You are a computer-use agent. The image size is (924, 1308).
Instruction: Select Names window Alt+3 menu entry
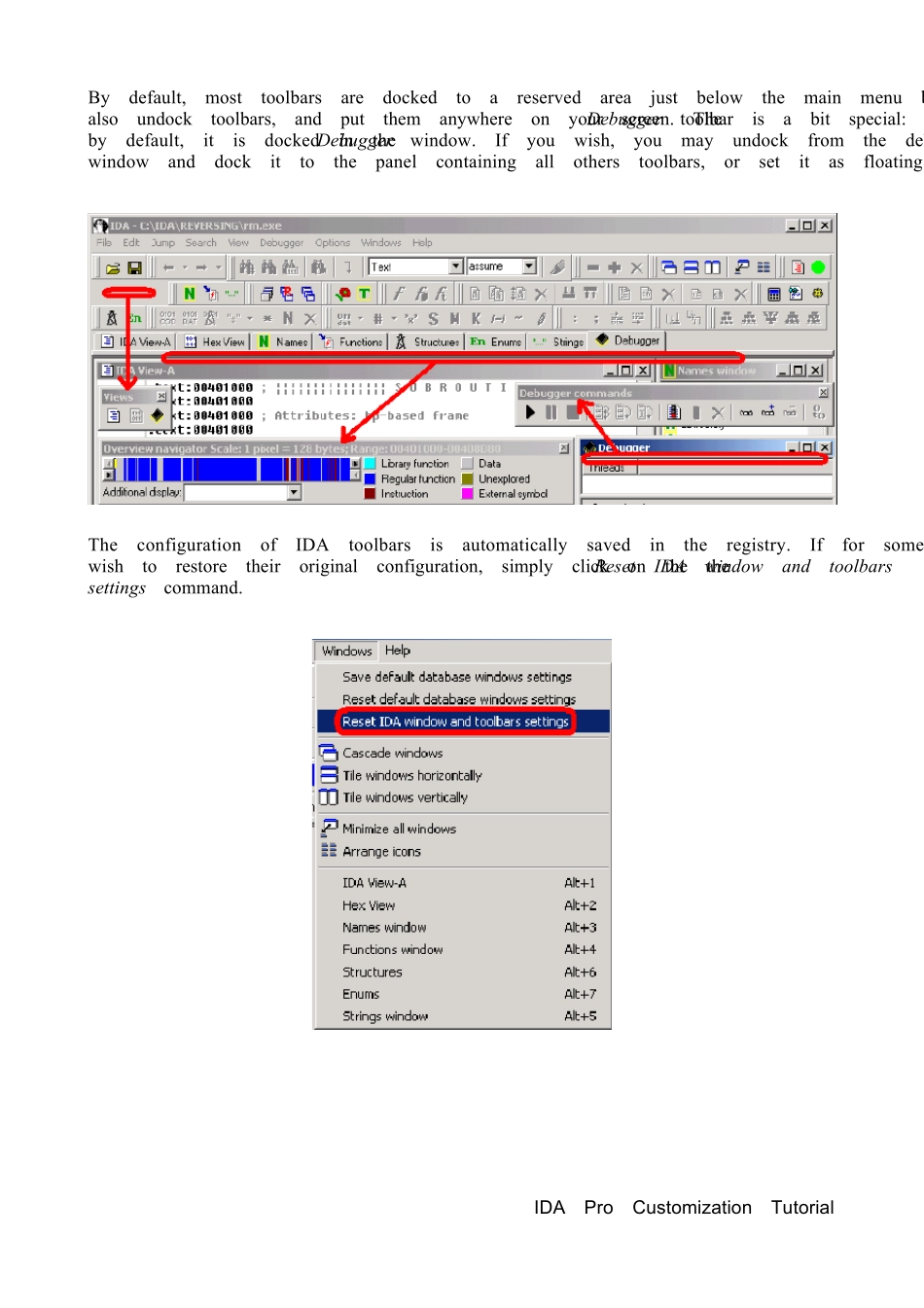[x=463, y=928]
